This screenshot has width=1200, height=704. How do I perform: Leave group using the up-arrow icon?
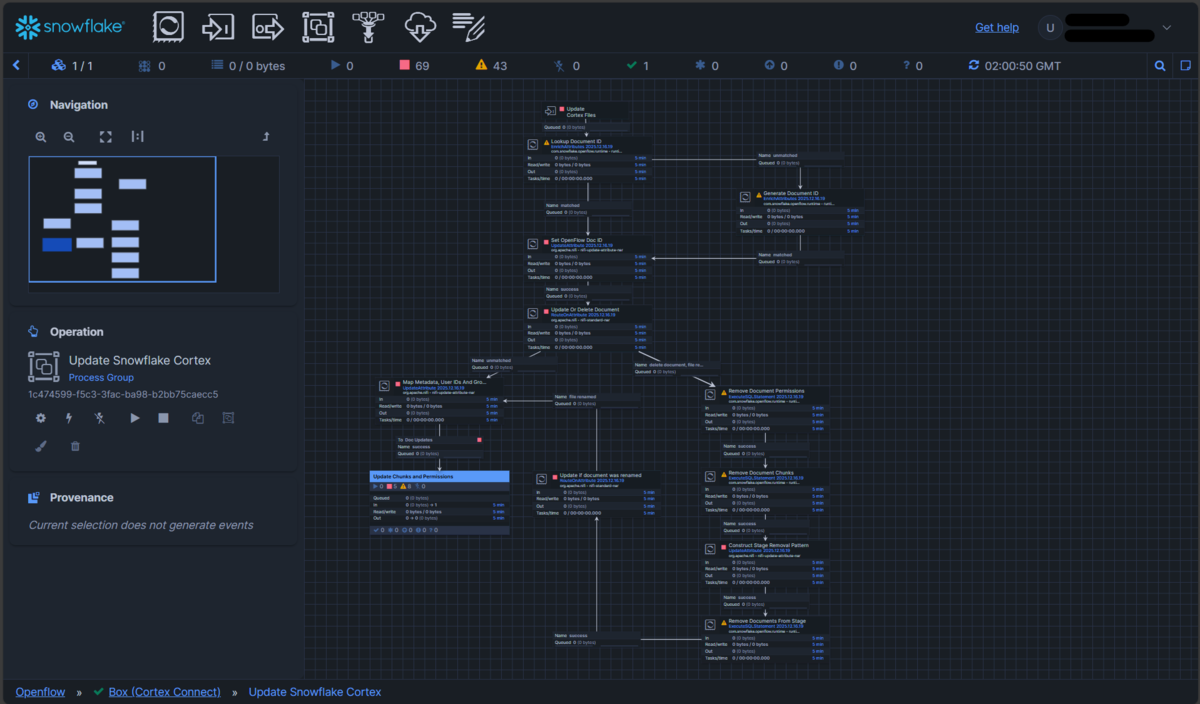tap(266, 137)
